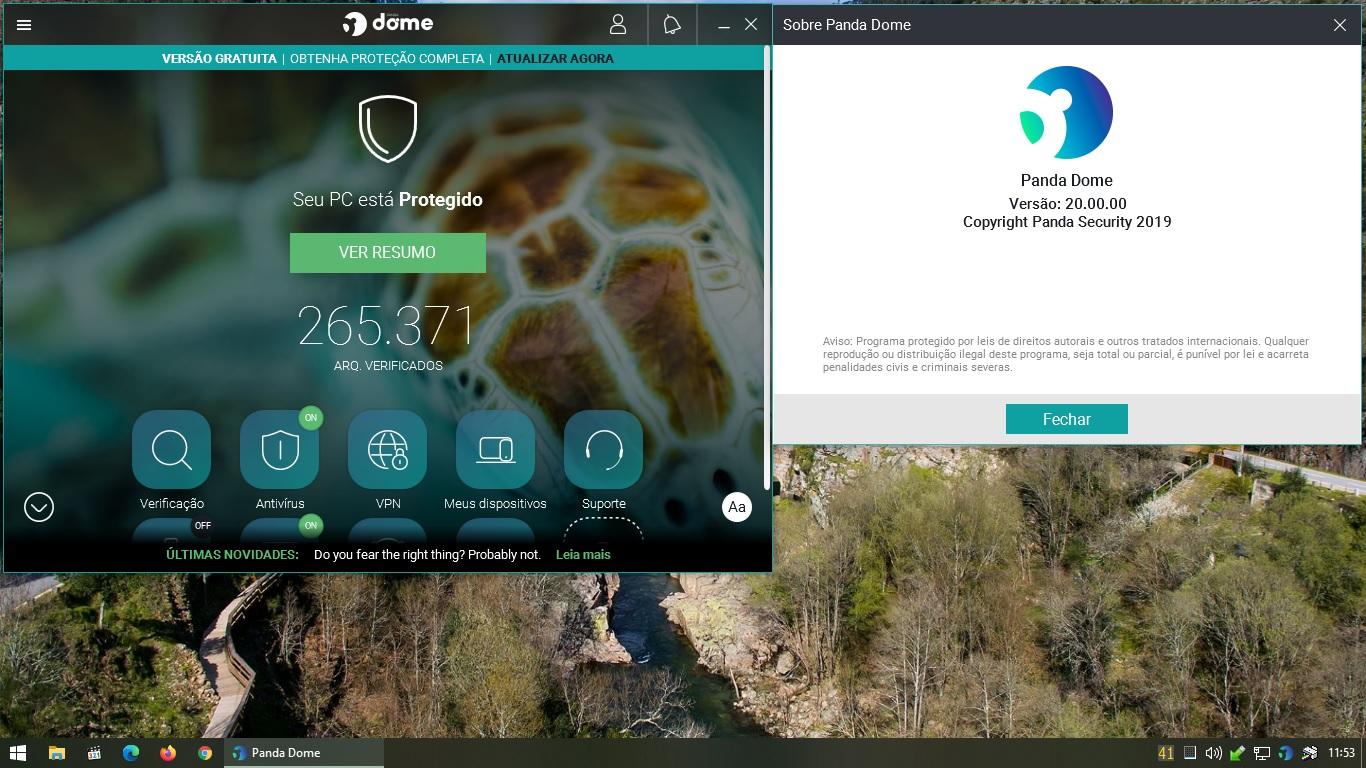
Task: Click the ATUALIZAR AGORA link
Action: point(555,58)
